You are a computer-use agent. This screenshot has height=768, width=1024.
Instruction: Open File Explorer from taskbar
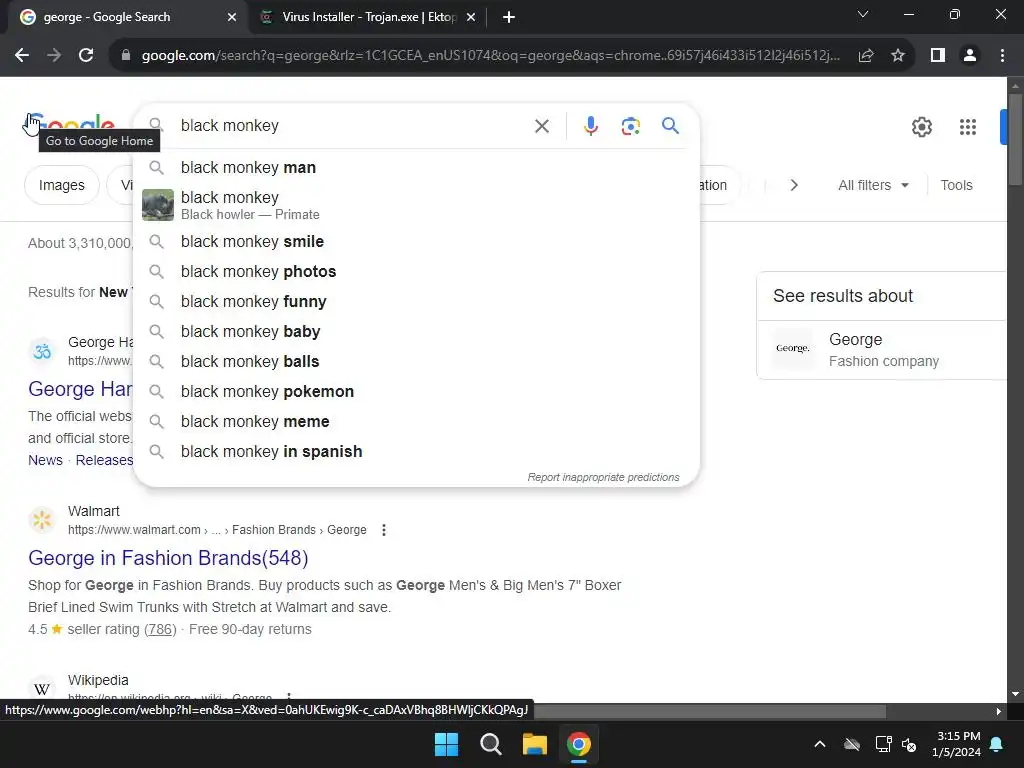[534, 744]
